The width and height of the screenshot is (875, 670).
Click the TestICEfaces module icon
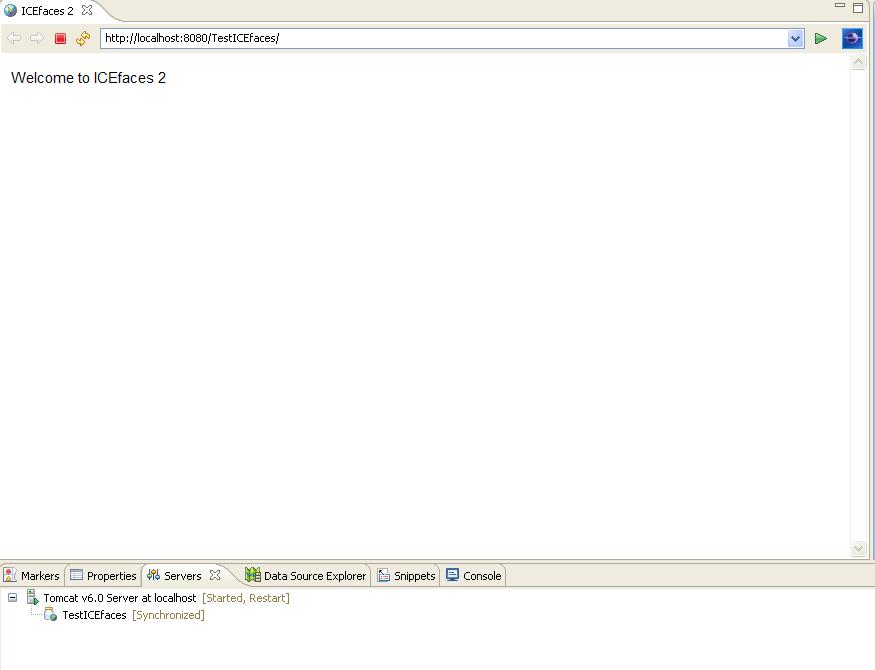(50, 615)
